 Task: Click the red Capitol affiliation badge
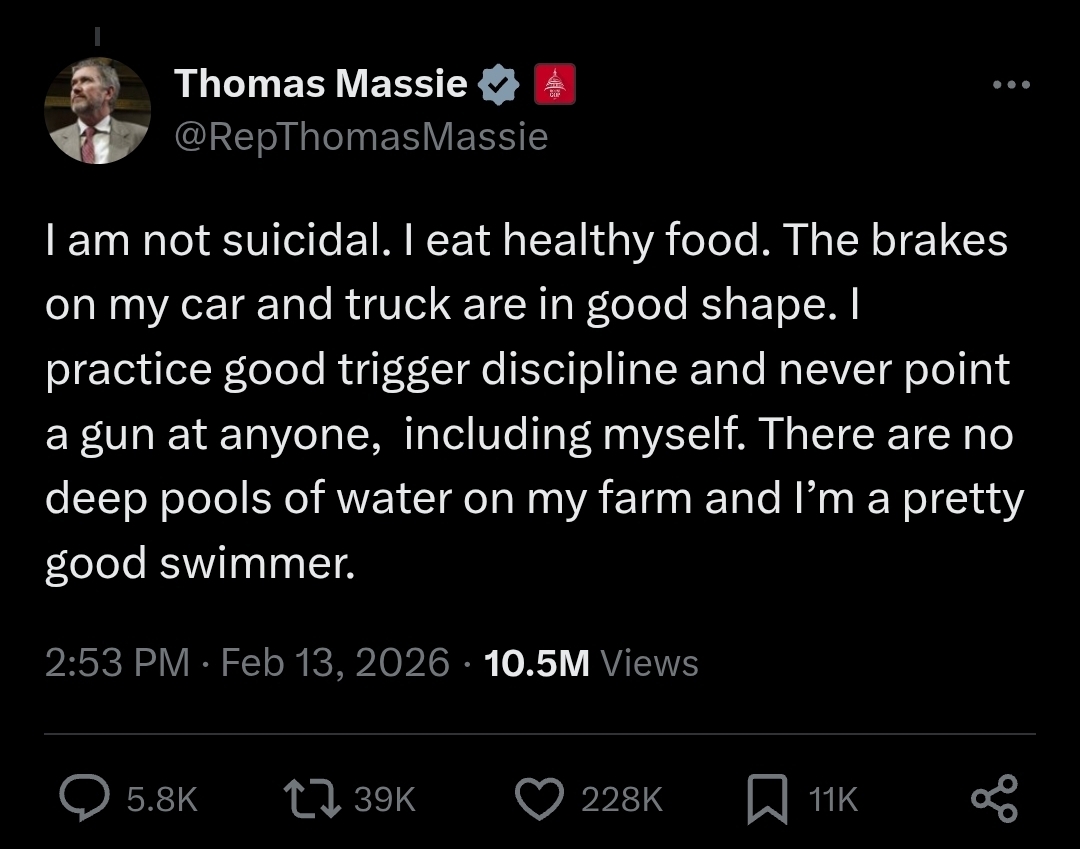coord(557,85)
